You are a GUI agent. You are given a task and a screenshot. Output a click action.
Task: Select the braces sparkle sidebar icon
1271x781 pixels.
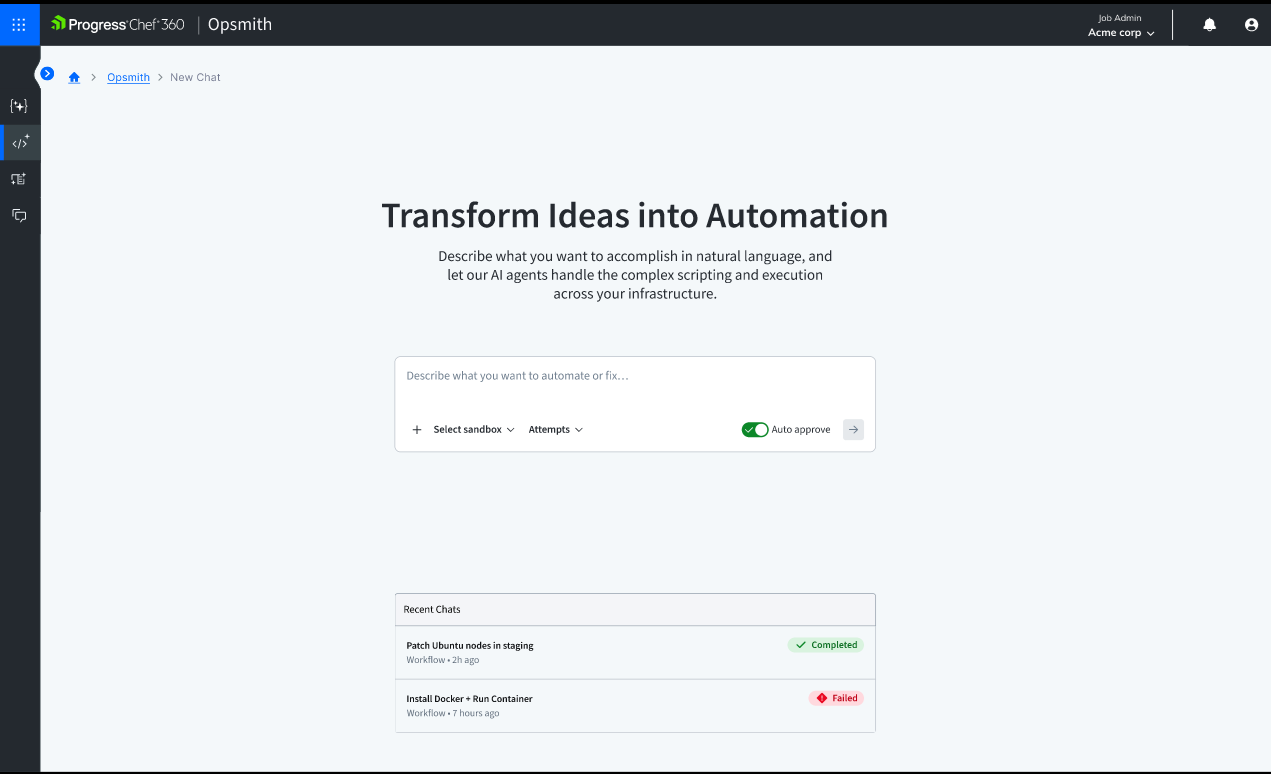19,106
